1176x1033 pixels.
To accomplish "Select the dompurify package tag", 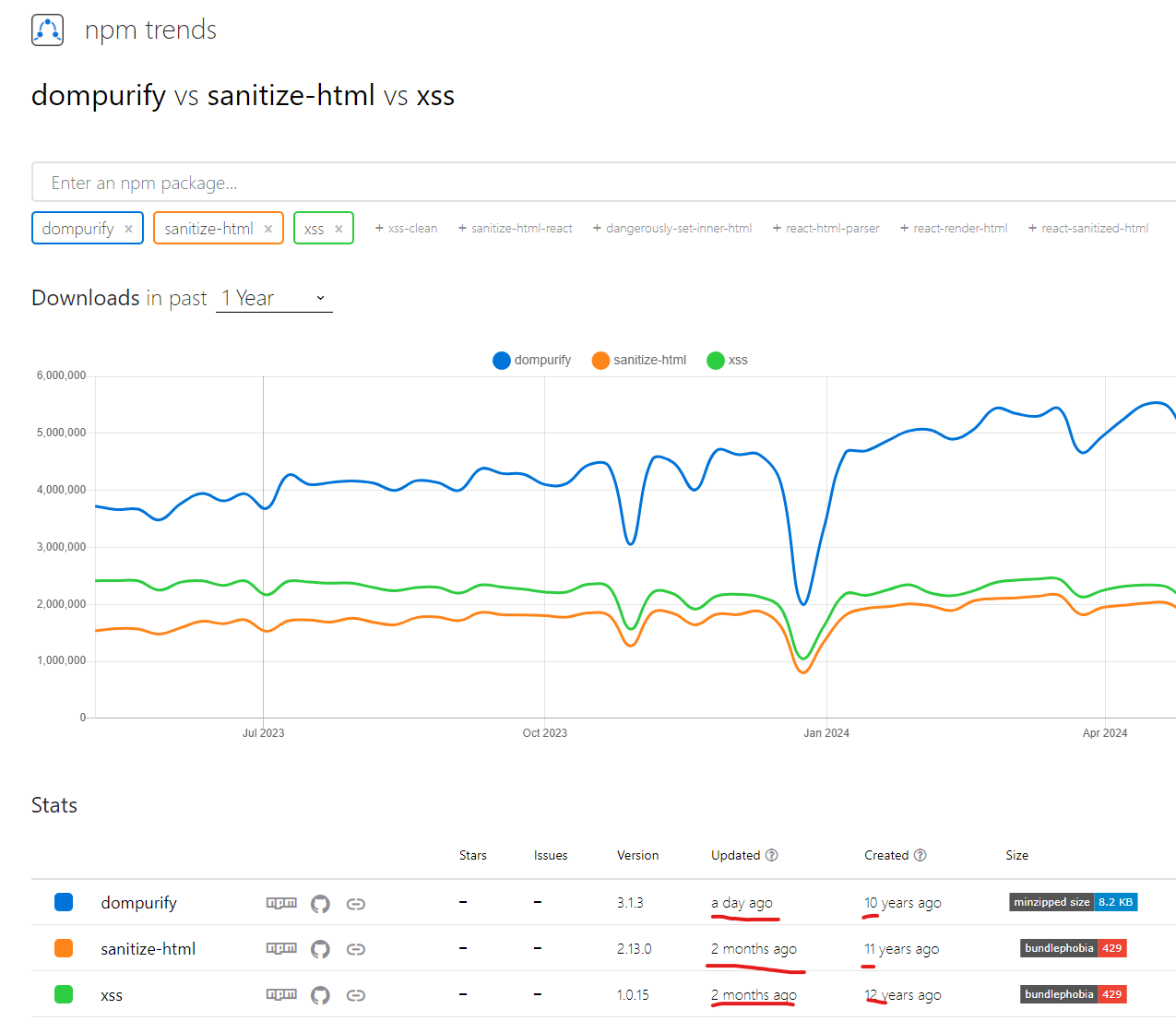I will tap(77, 229).
